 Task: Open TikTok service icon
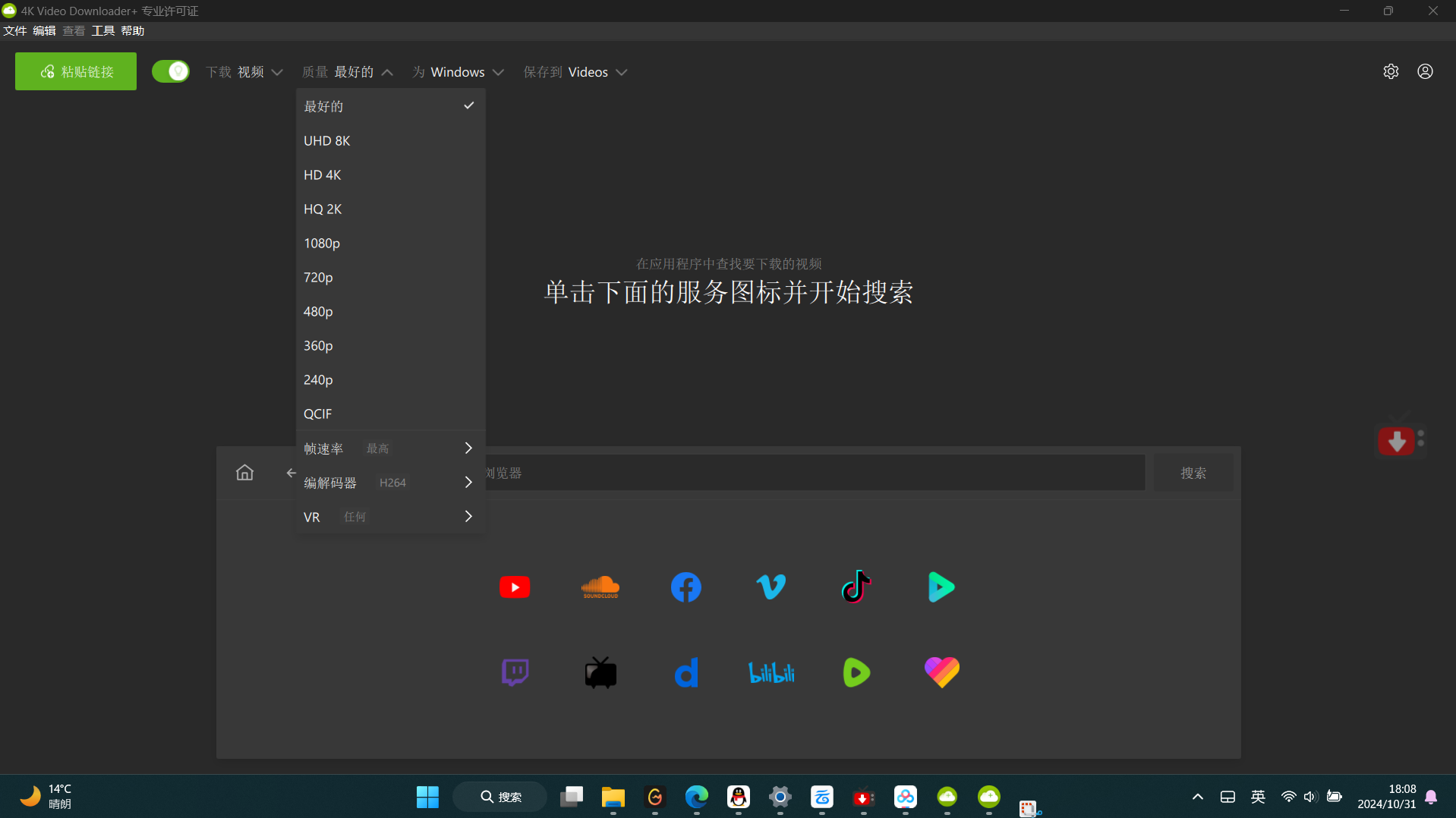pos(856,586)
